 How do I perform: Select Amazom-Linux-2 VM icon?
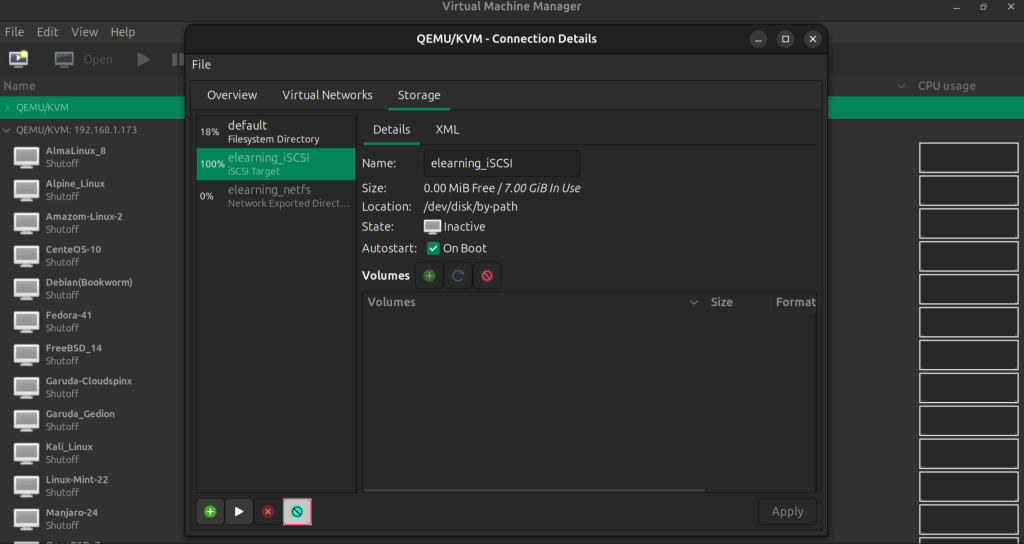[27, 223]
